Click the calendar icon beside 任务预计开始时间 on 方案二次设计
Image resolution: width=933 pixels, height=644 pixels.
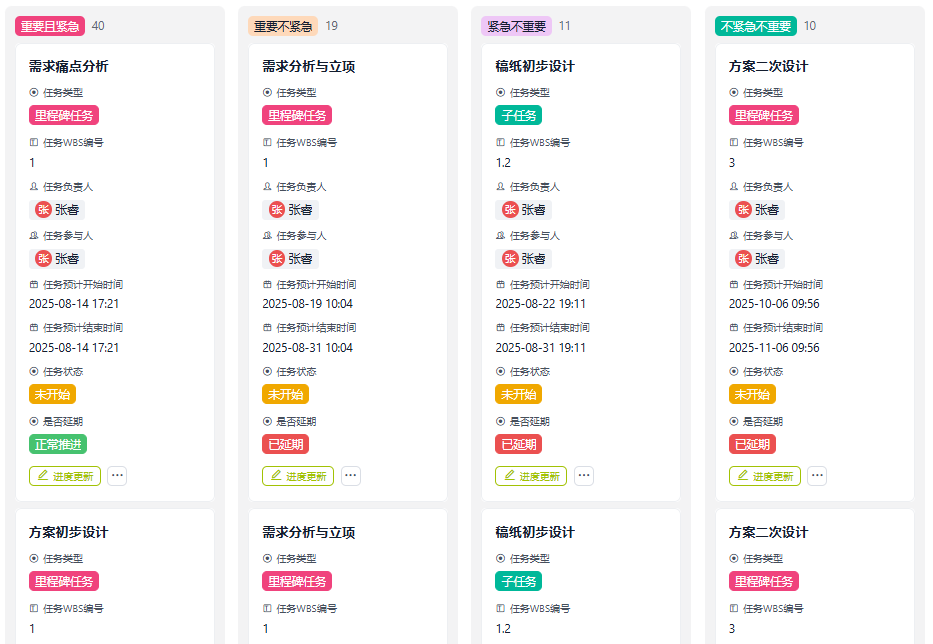pos(734,285)
